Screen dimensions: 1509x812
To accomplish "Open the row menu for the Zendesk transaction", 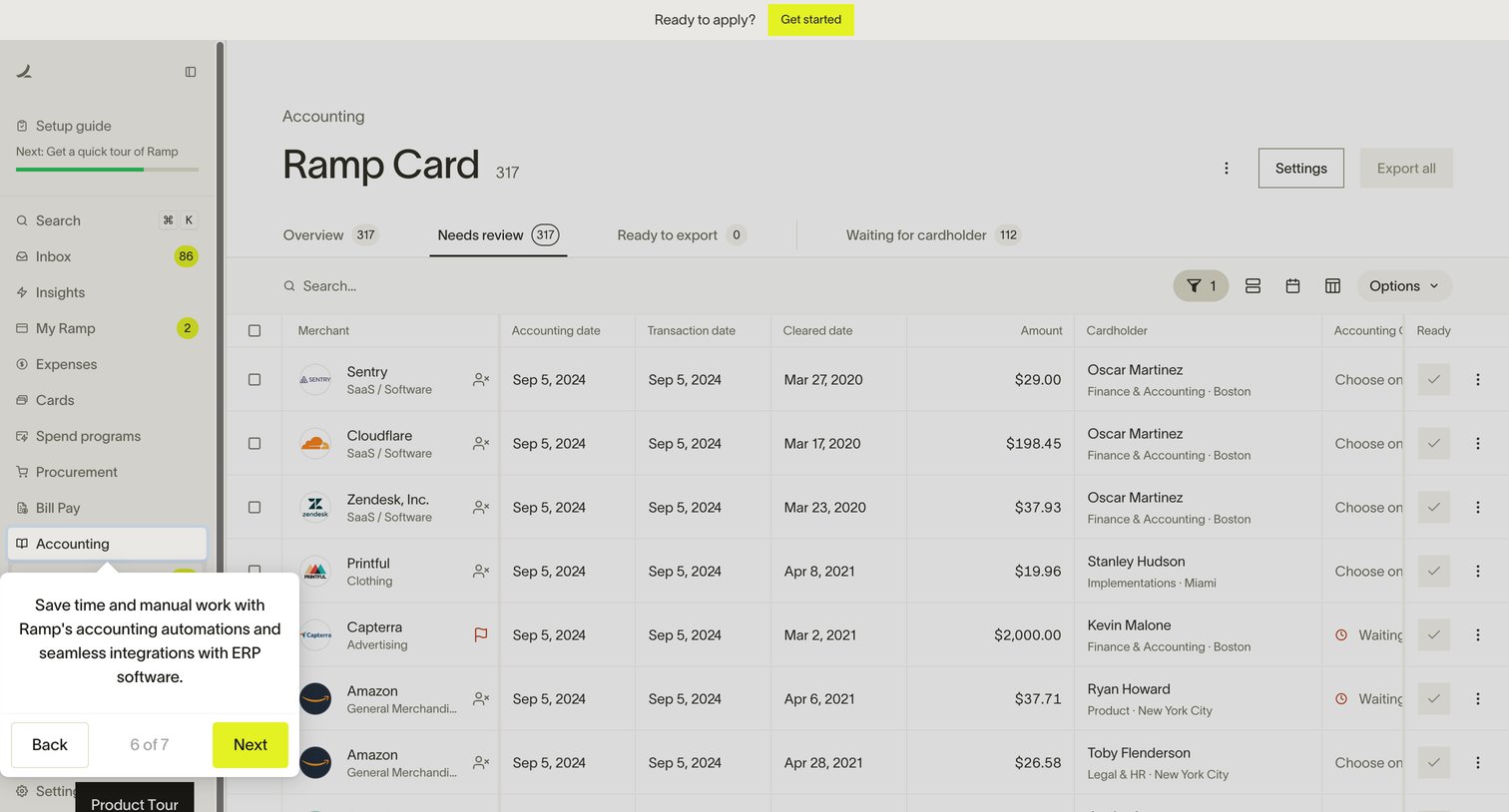I will click(1478, 508).
